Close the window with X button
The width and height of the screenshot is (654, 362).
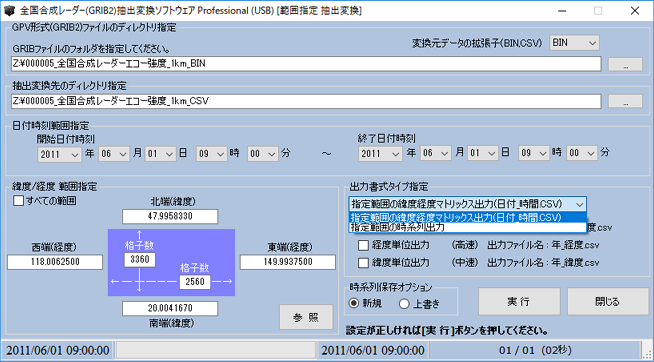[x=635, y=11]
